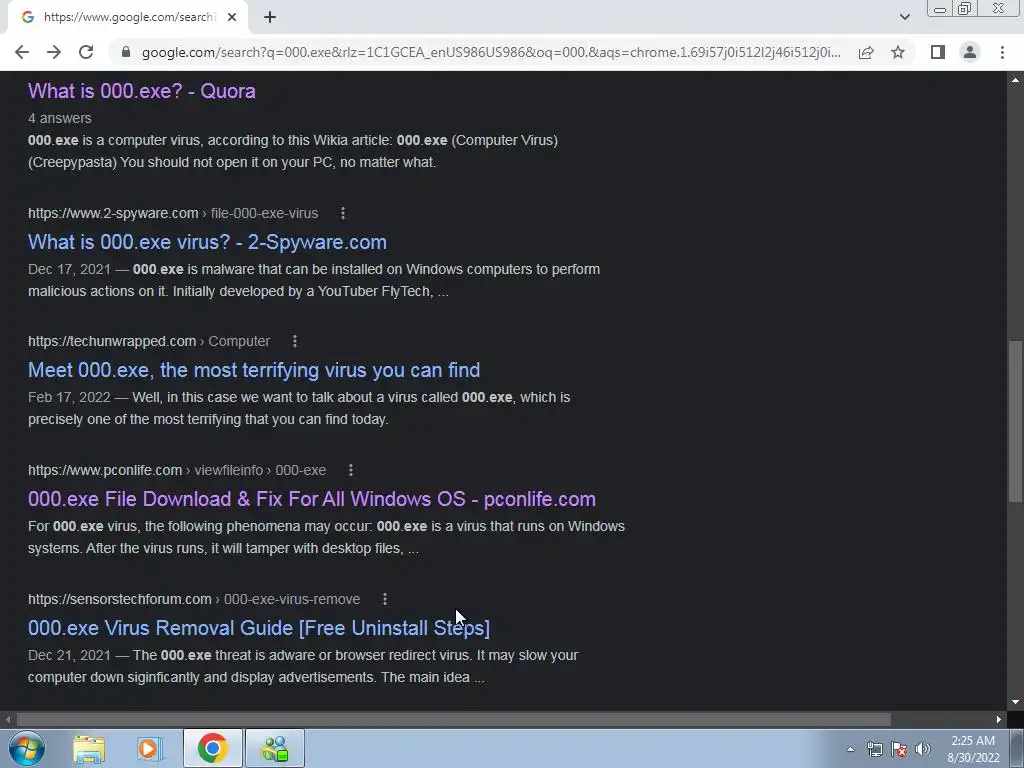Viewport: 1024px width, 768px height.
Task: Open the Action Center flag icon
Action: 899,749
